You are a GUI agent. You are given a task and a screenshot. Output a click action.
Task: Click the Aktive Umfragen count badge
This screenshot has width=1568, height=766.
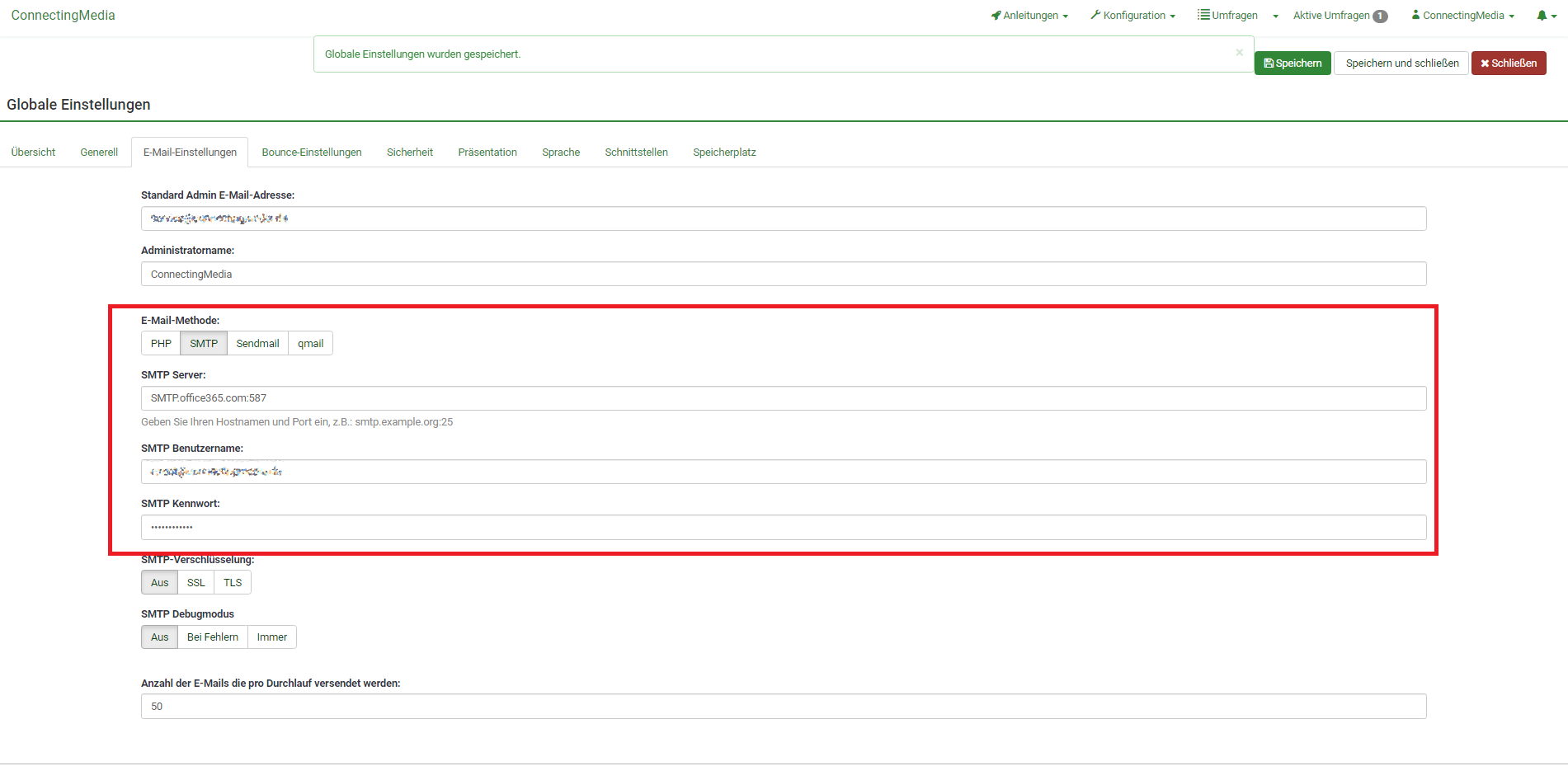pyautogui.click(x=1380, y=16)
